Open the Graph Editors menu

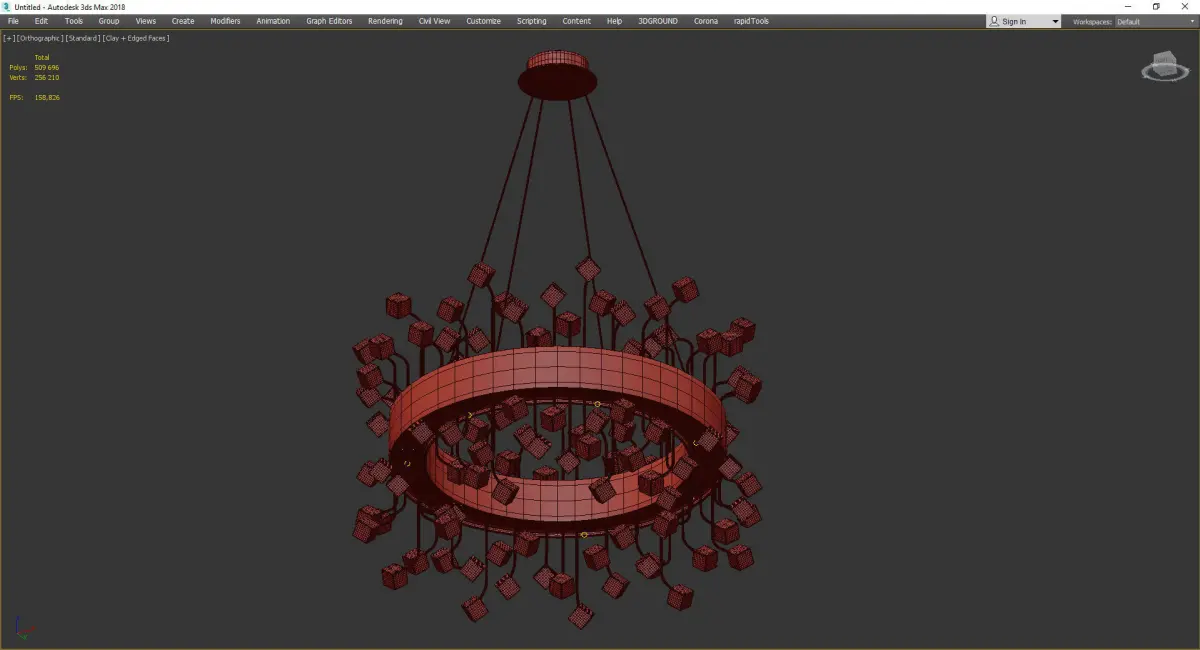[x=329, y=21]
